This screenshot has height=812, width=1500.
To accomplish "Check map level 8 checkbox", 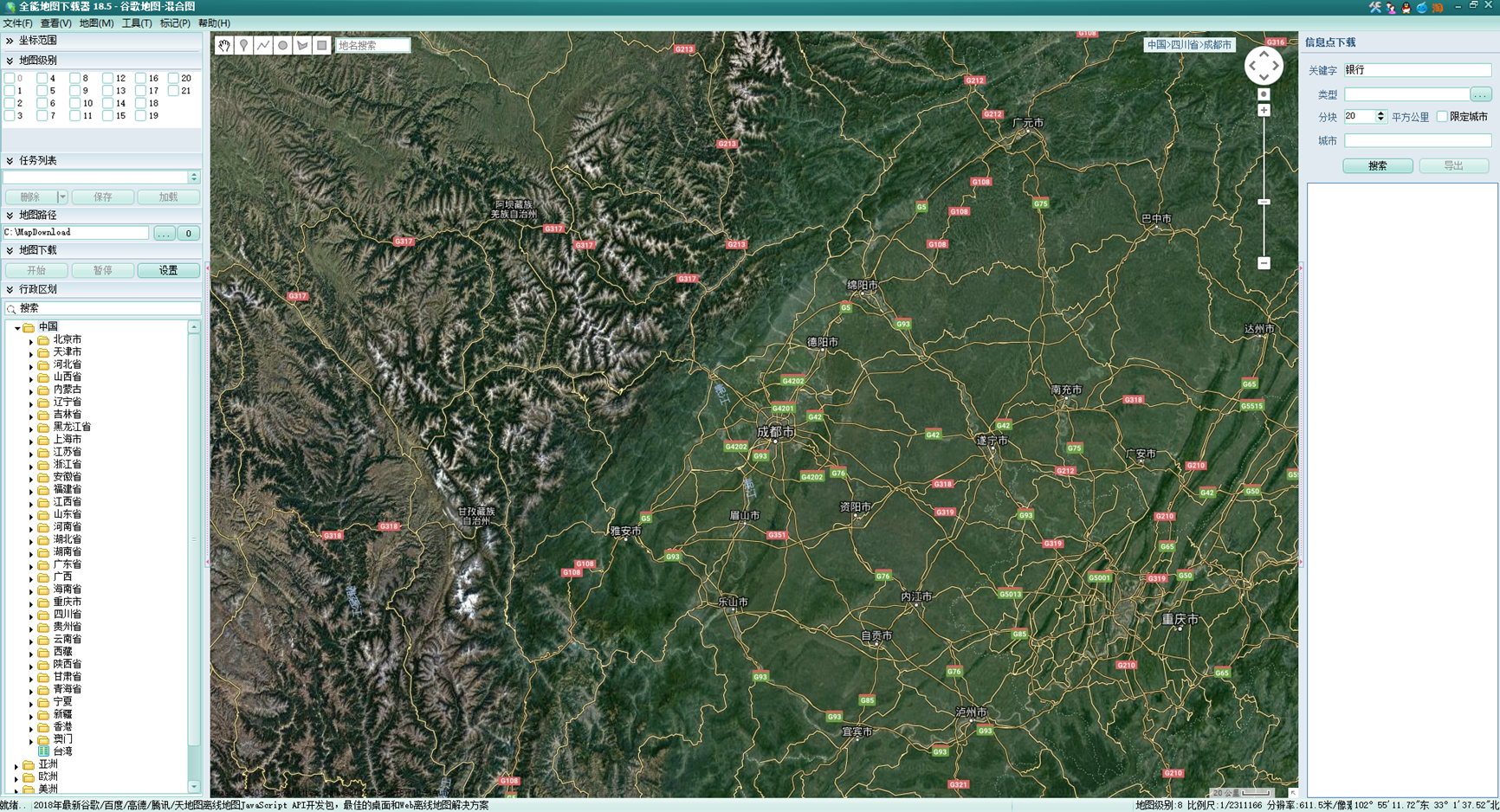I will point(74,78).
